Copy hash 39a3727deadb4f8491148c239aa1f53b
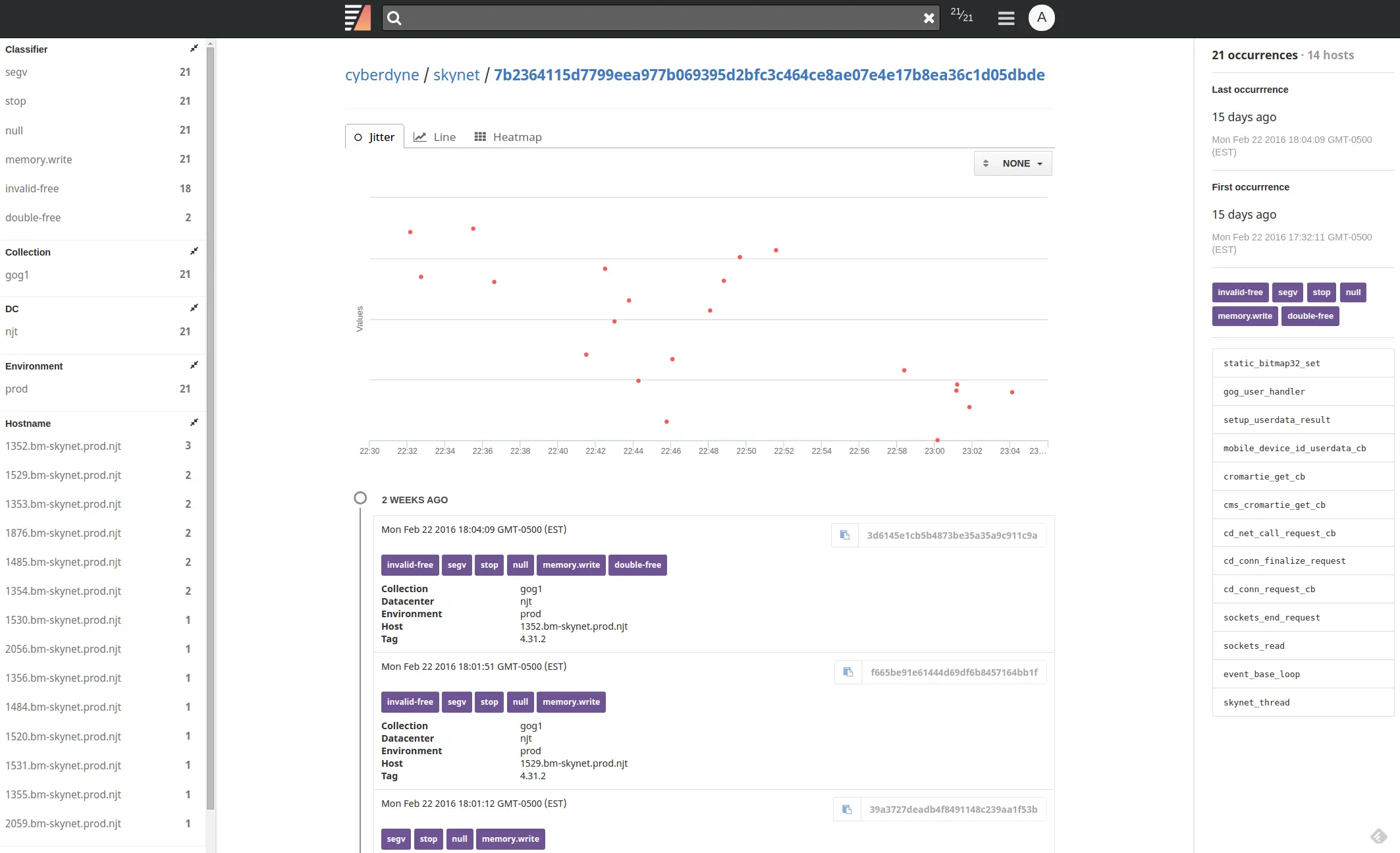This screenshot has width=1400, height=853. (x=846, y=809)
